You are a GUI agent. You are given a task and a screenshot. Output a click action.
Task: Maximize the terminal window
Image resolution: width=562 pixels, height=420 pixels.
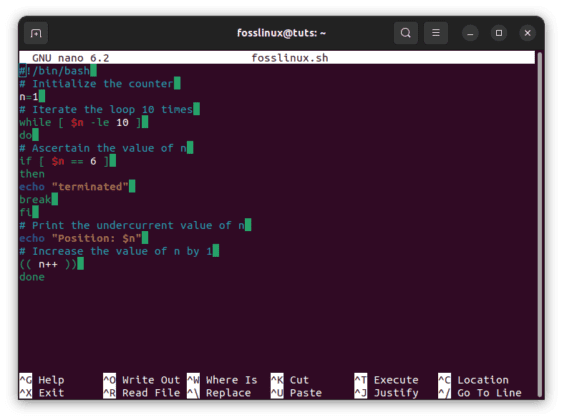tap(499, 33)
